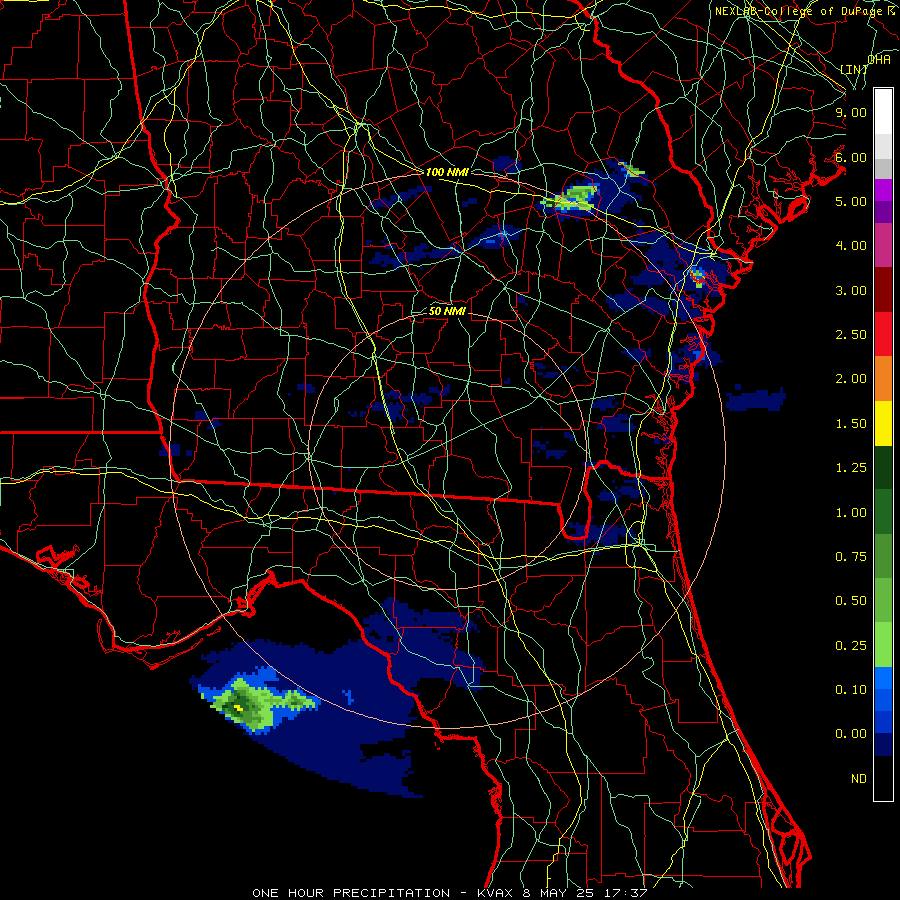This screenshot has width=900, height=900.
Task: Click the '2.50' legend value
Action: coord(851,335)
